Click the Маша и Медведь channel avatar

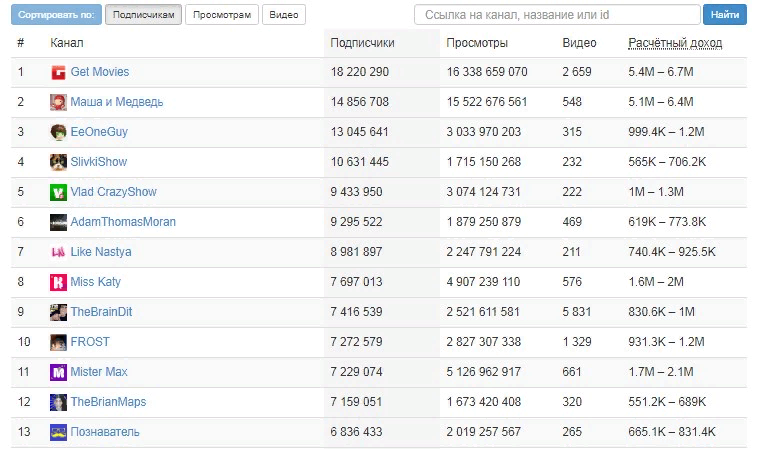coord(58,102)
